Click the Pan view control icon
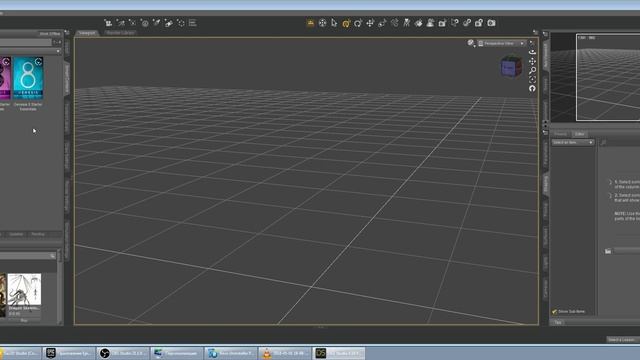 [x=532, y=61]
